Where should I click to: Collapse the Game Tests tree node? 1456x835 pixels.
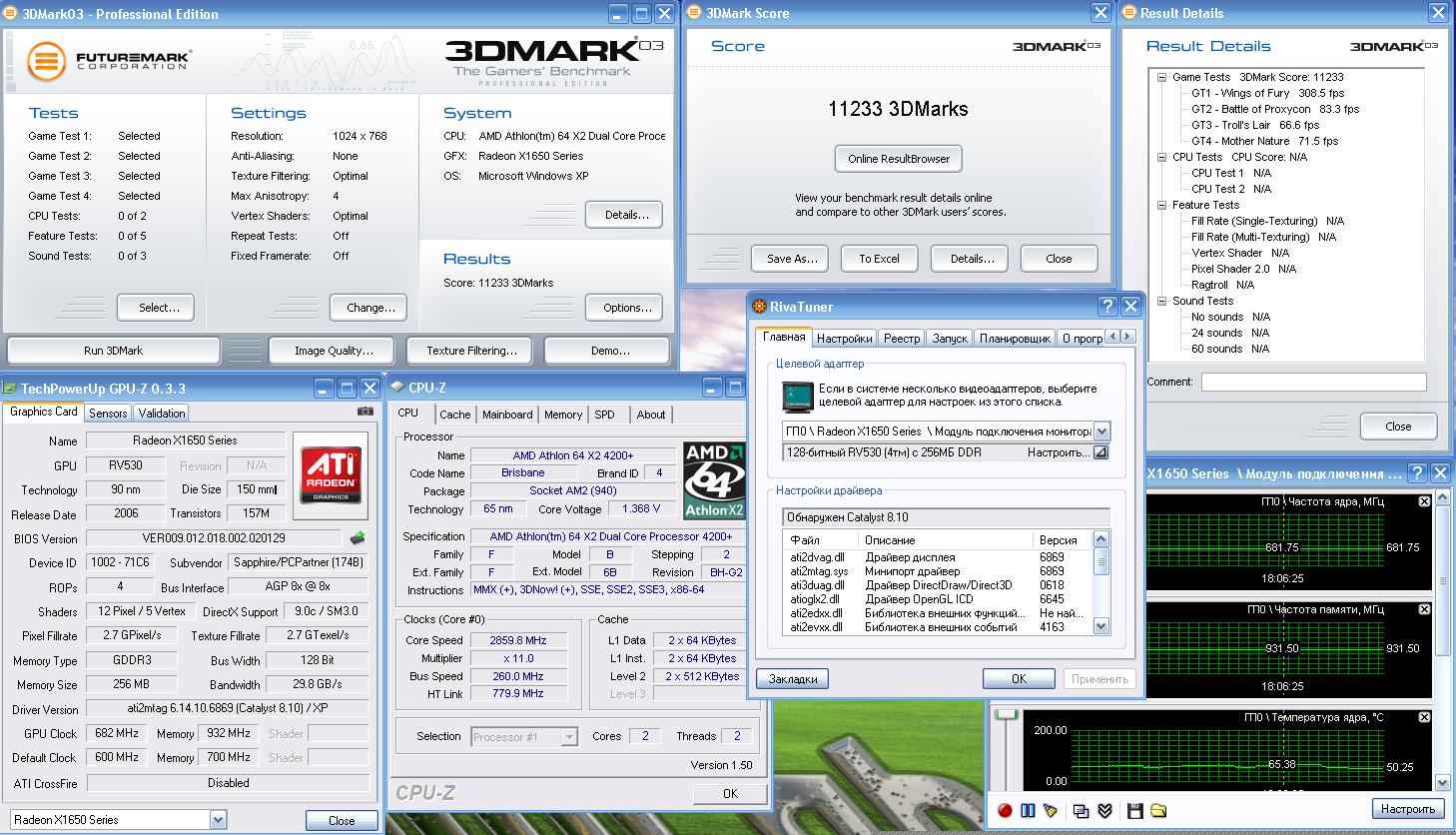point(1162,77)
